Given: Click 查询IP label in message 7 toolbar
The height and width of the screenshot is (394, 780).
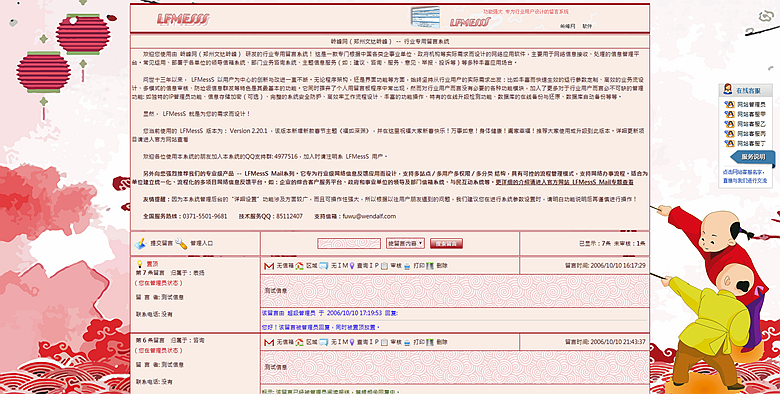Looking at the screenshot, I should pyautogui.click(x=368, y=266).
